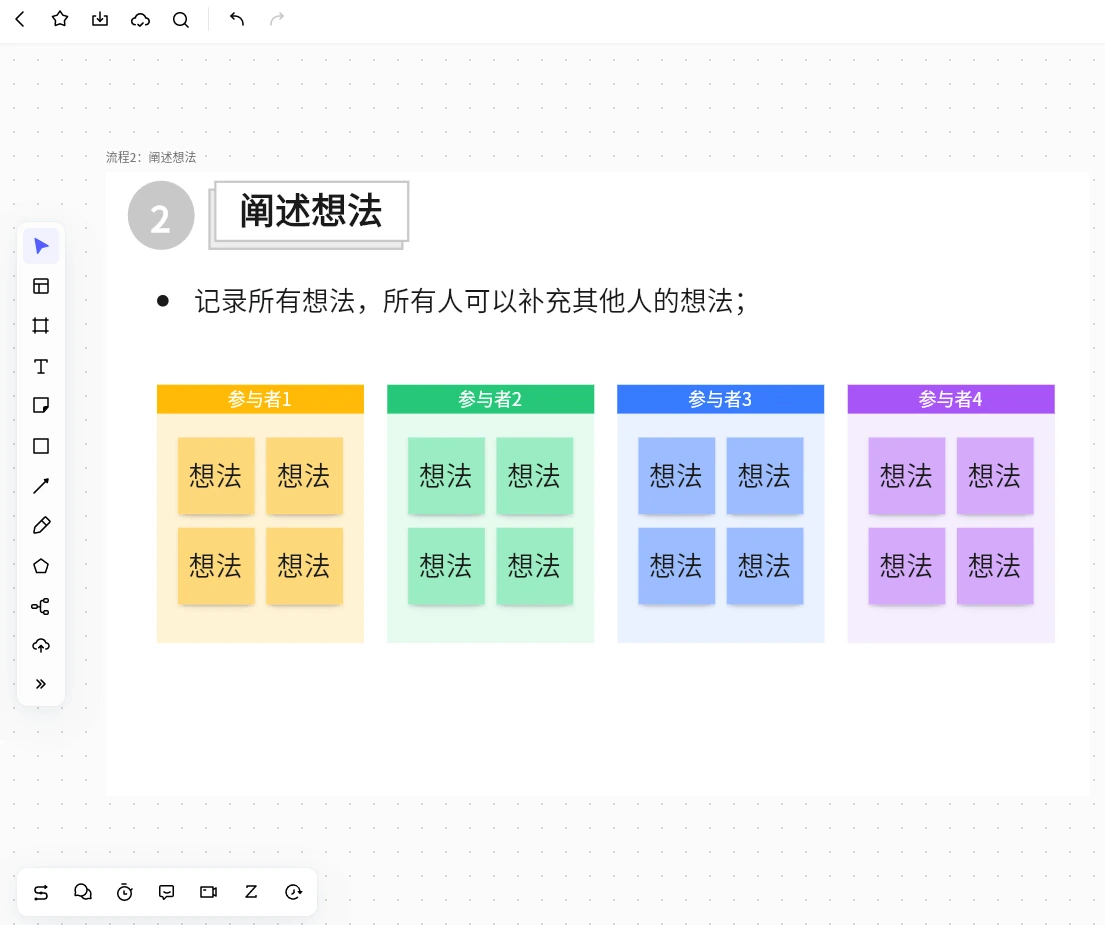The image size is (1105, 925).
Task: Select the blue 参与者3 header
Action: coord(720,399)
